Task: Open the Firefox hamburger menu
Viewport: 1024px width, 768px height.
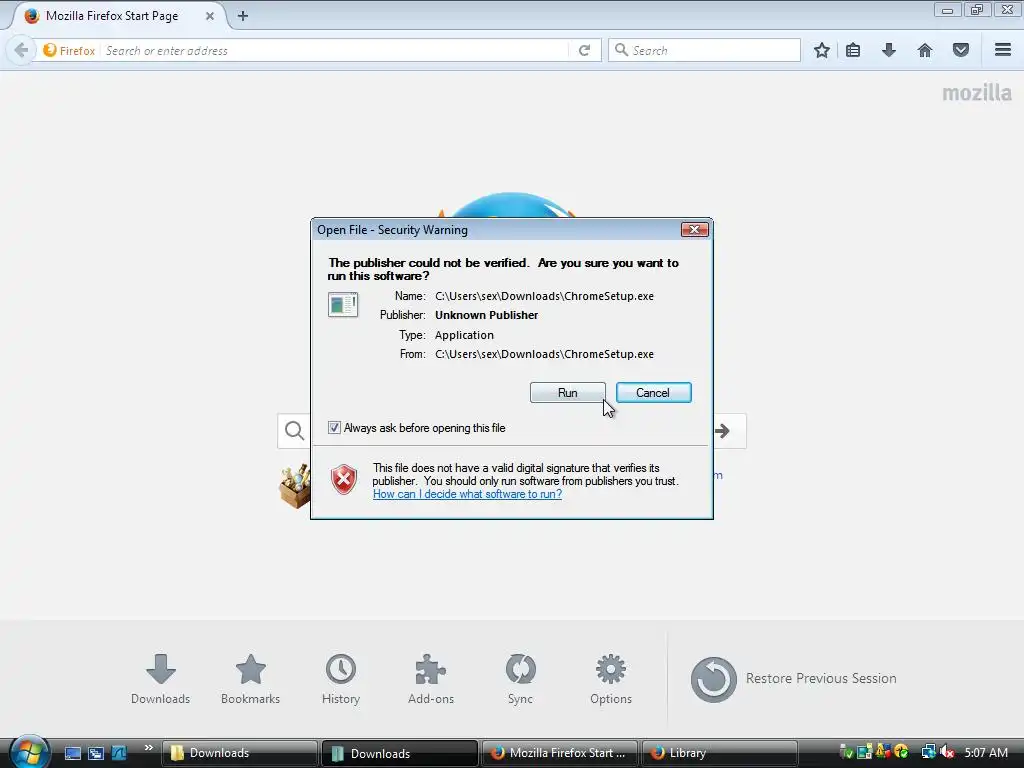Action: tap(1003, 50)
